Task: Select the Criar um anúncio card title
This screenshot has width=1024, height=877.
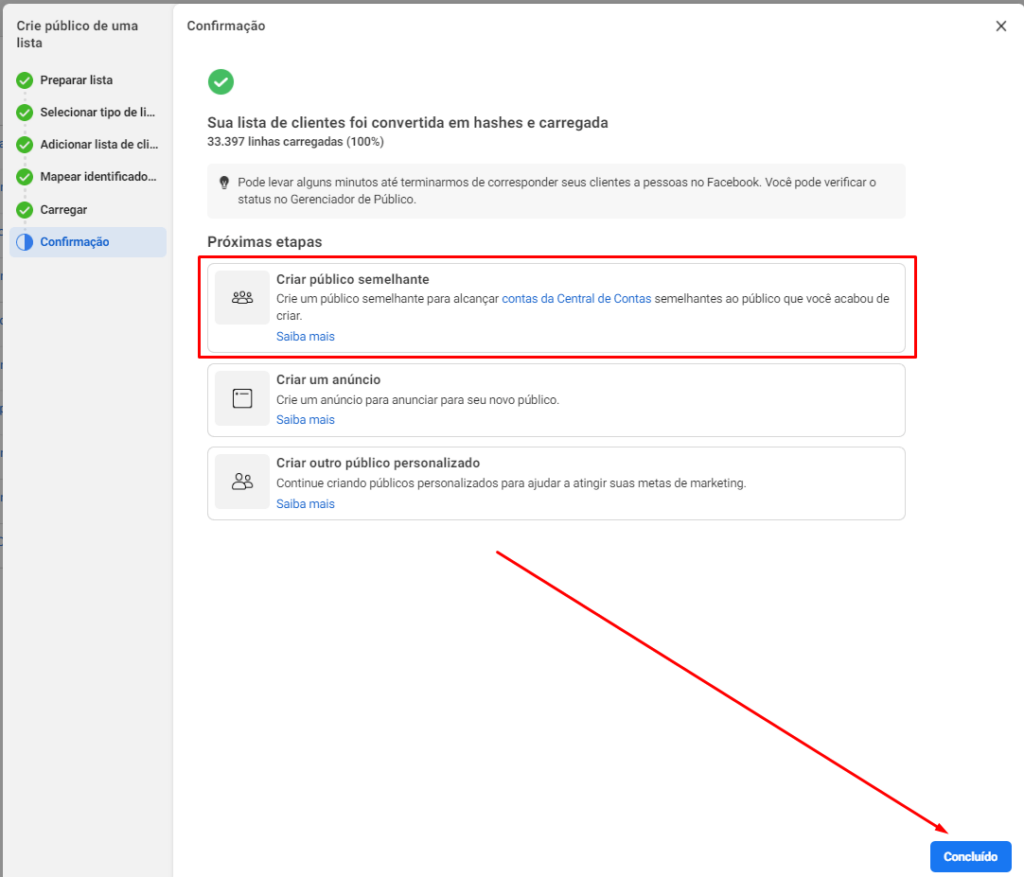Action: [328, 379]
